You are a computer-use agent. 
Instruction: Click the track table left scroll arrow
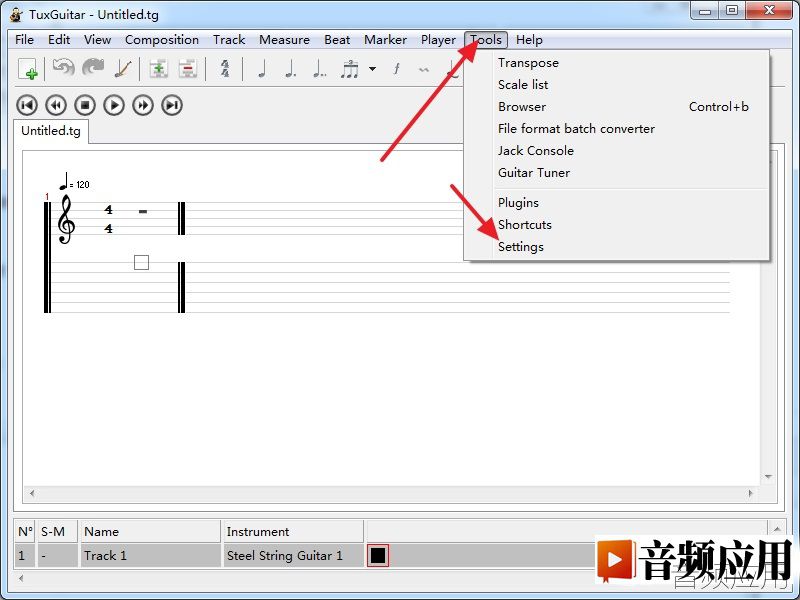click(21, 579)
